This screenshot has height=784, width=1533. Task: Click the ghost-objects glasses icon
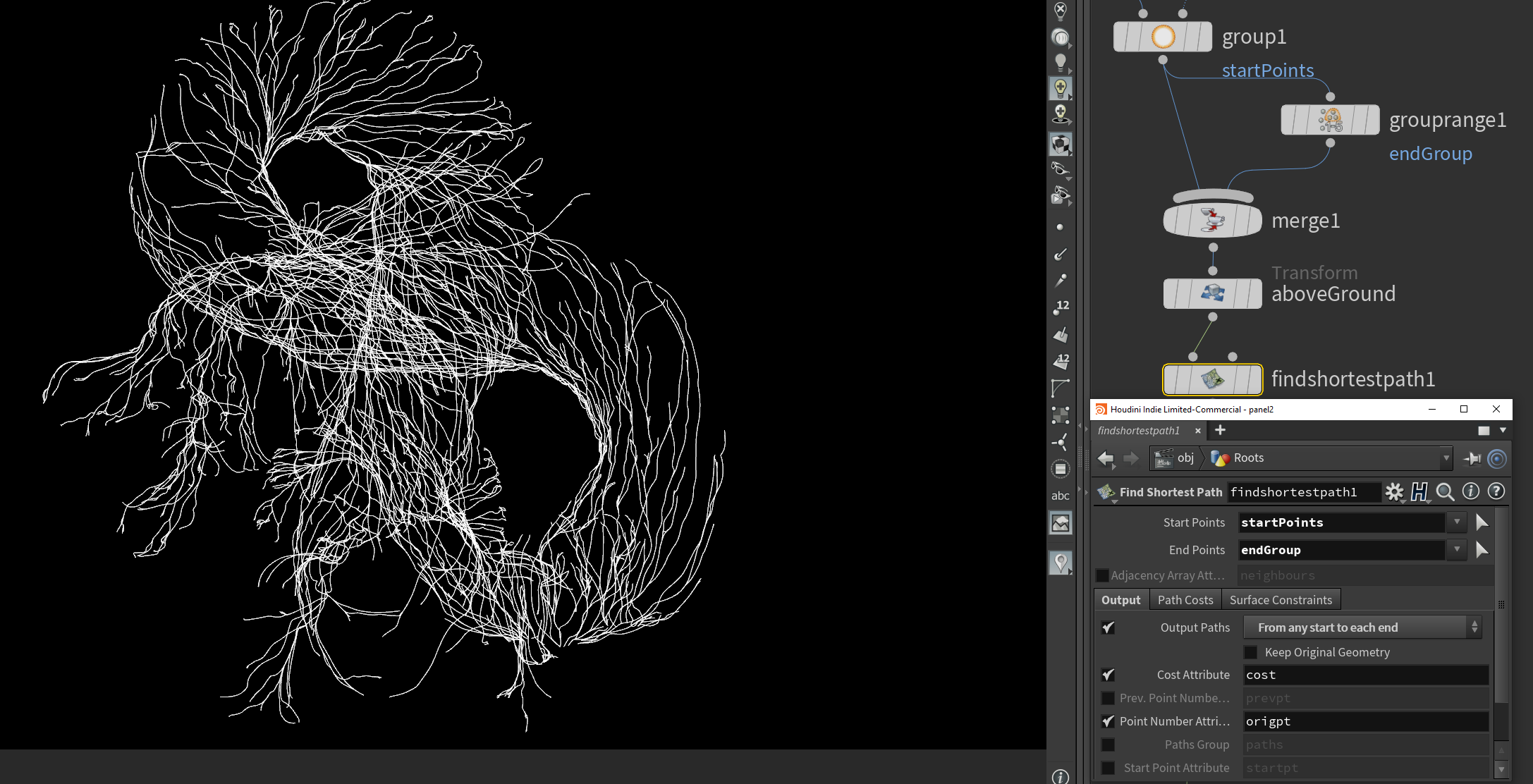[x=1061, y=195]
